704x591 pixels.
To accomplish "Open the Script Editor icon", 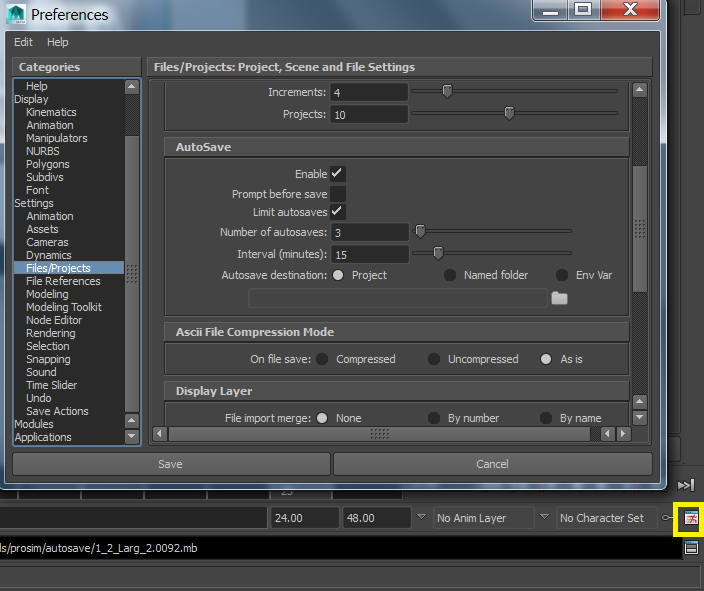I will tap(691, 548).
